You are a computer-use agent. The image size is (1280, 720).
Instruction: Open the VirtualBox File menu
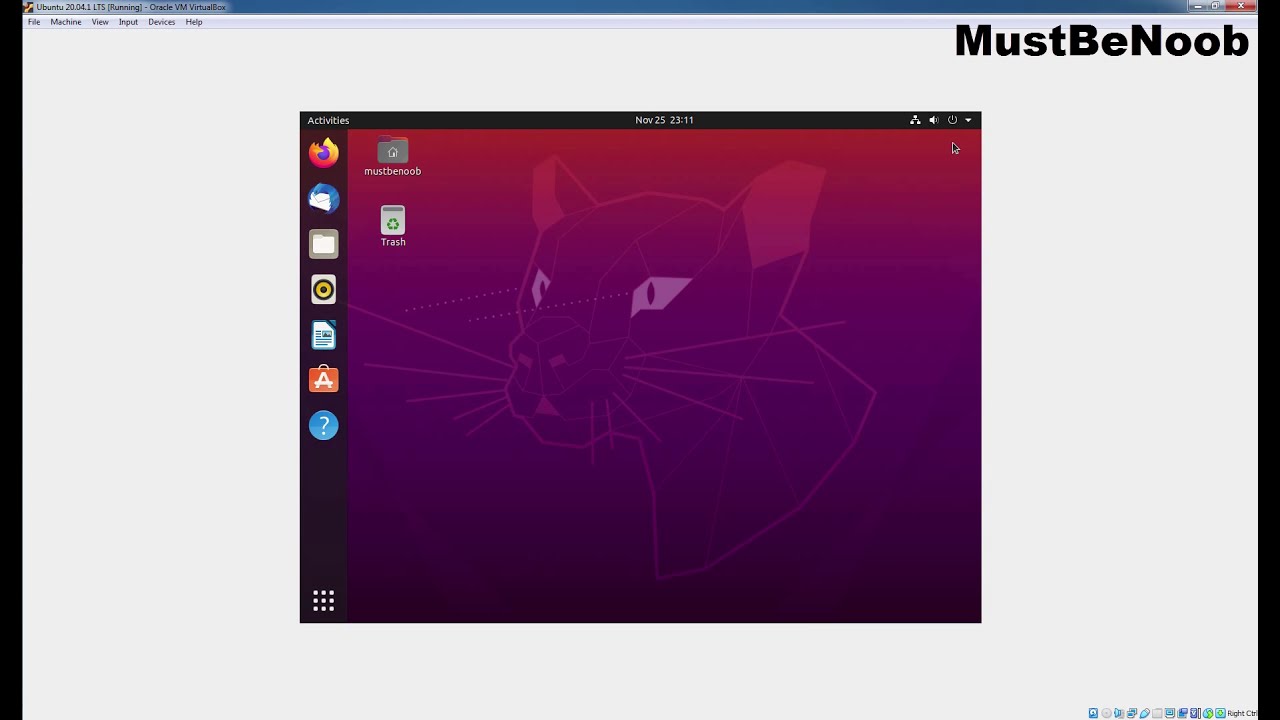click(34, 22)
